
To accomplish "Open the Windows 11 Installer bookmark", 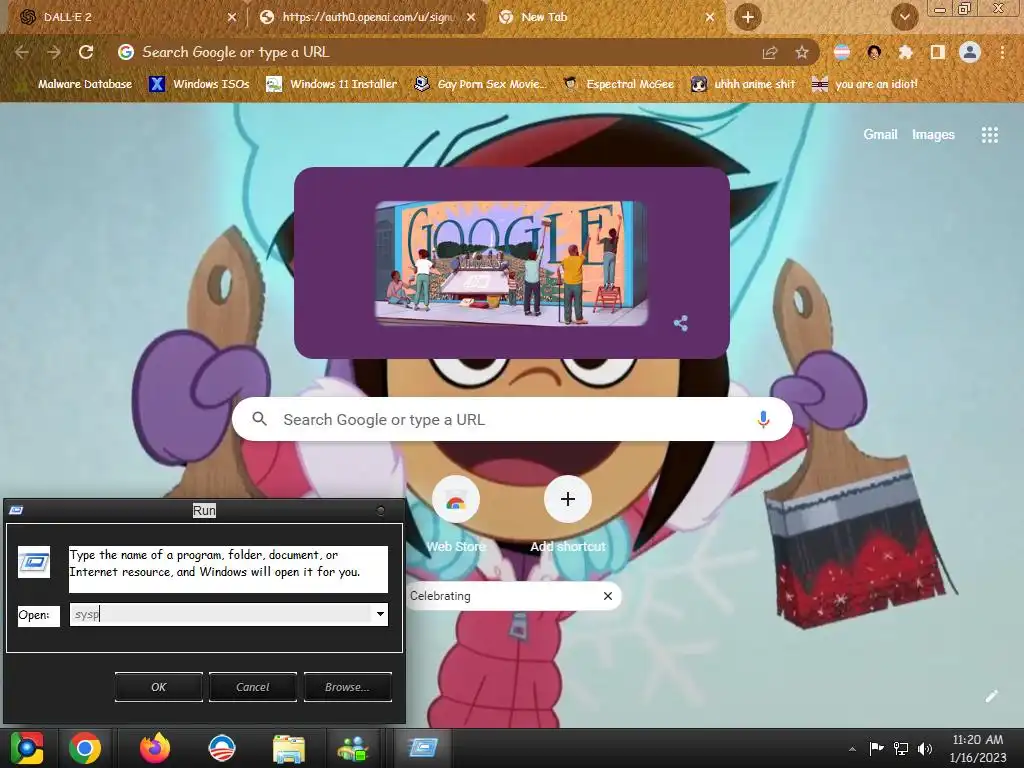I will pos(332,84).
